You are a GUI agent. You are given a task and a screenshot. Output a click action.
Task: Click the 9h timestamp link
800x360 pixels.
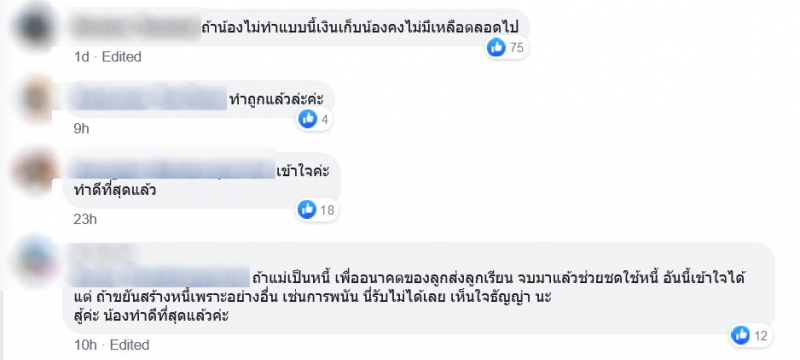[82, 129]
